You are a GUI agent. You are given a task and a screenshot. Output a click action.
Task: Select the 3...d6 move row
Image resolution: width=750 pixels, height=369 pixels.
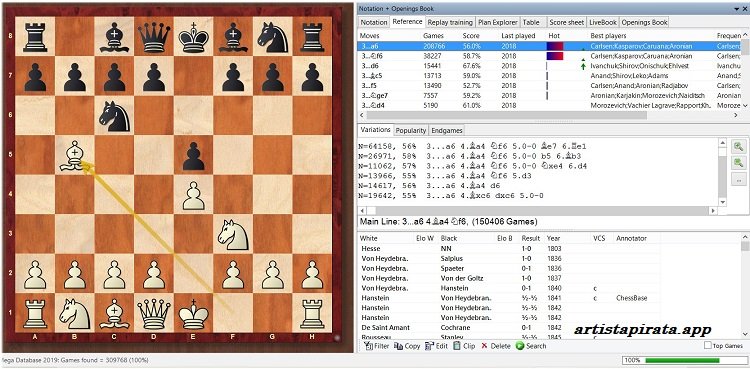coord(549,66)
